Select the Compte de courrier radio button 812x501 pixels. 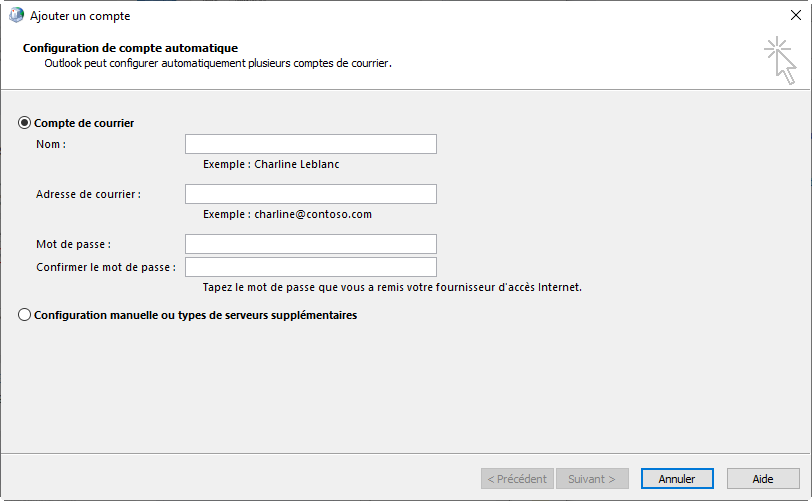pos(25,123)
